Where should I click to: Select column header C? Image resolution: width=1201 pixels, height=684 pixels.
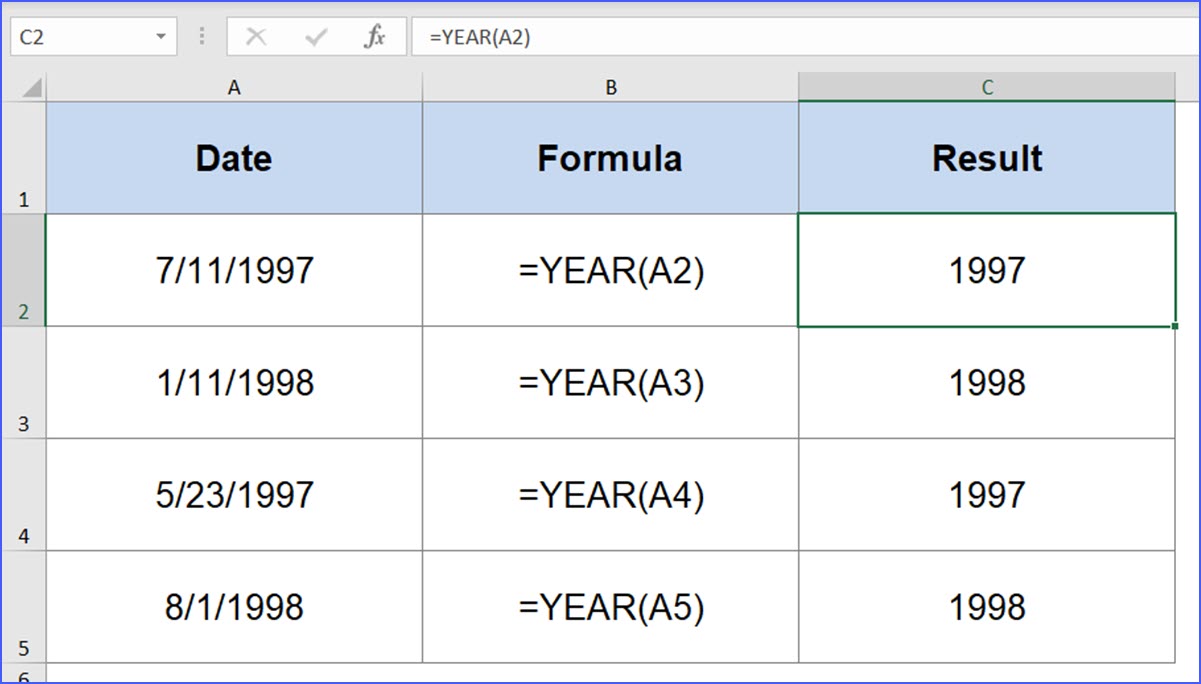(987, 87)
